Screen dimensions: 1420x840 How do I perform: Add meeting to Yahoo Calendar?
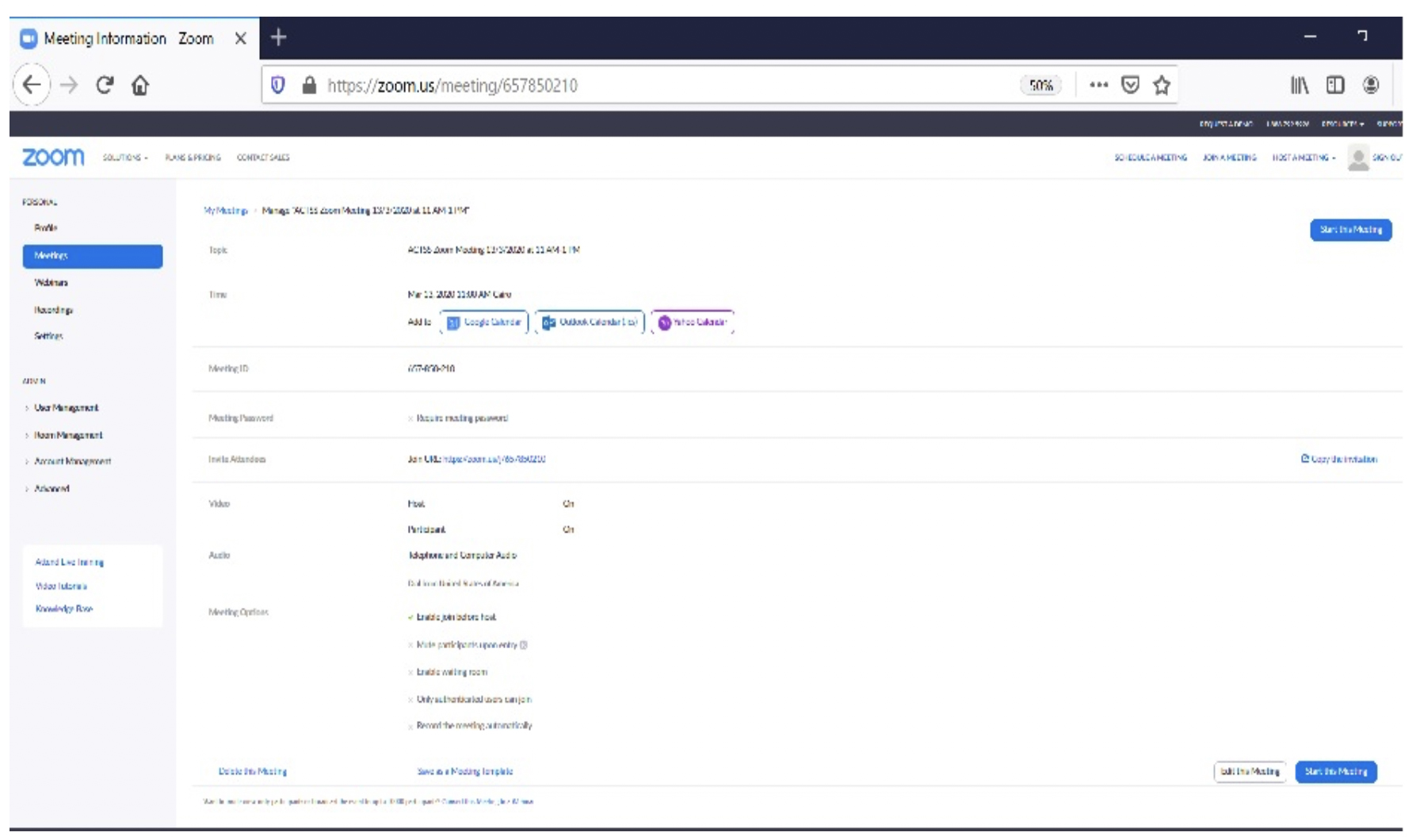[693, 322]
